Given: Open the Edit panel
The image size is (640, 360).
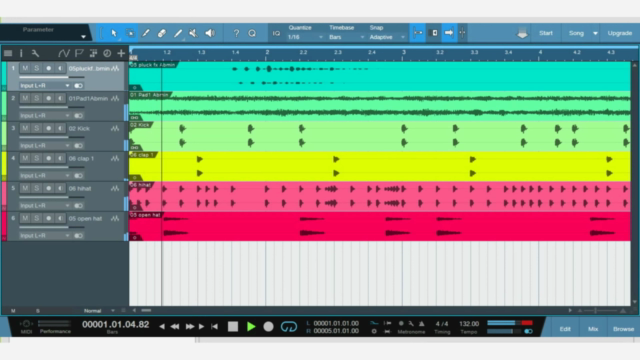Looking at the screenshot, I should click(565, 329).
